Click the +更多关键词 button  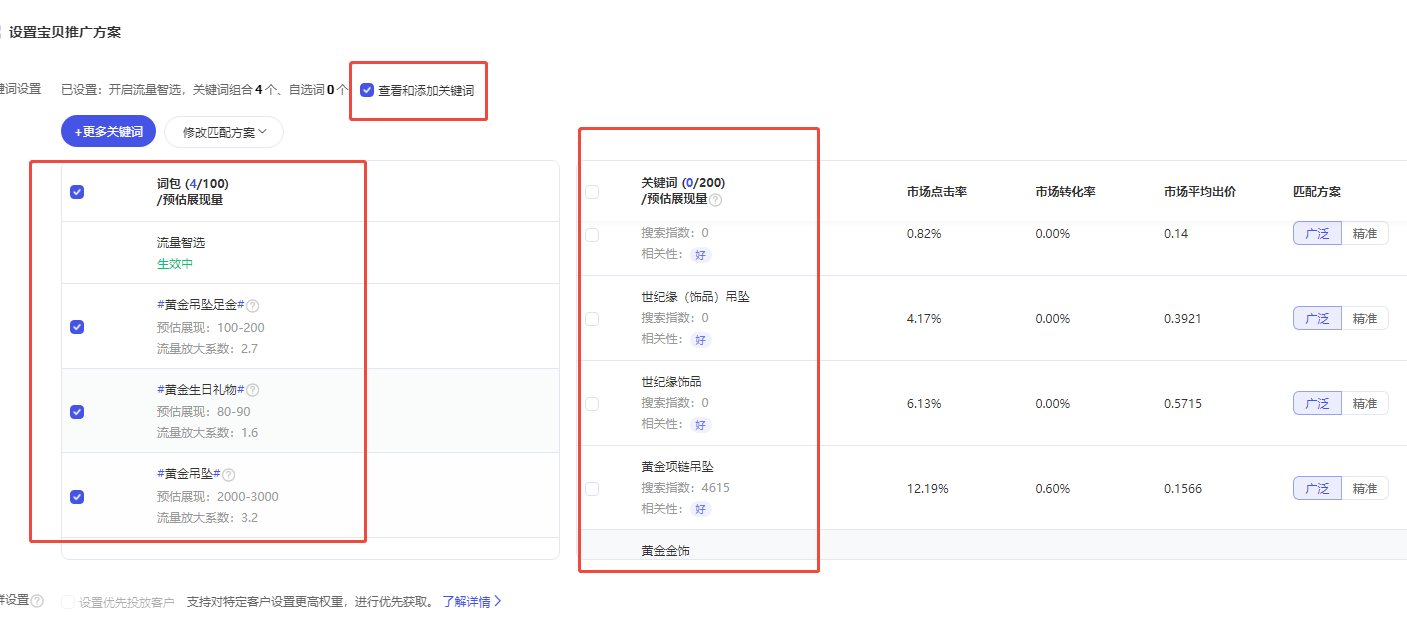click(108, 132)
